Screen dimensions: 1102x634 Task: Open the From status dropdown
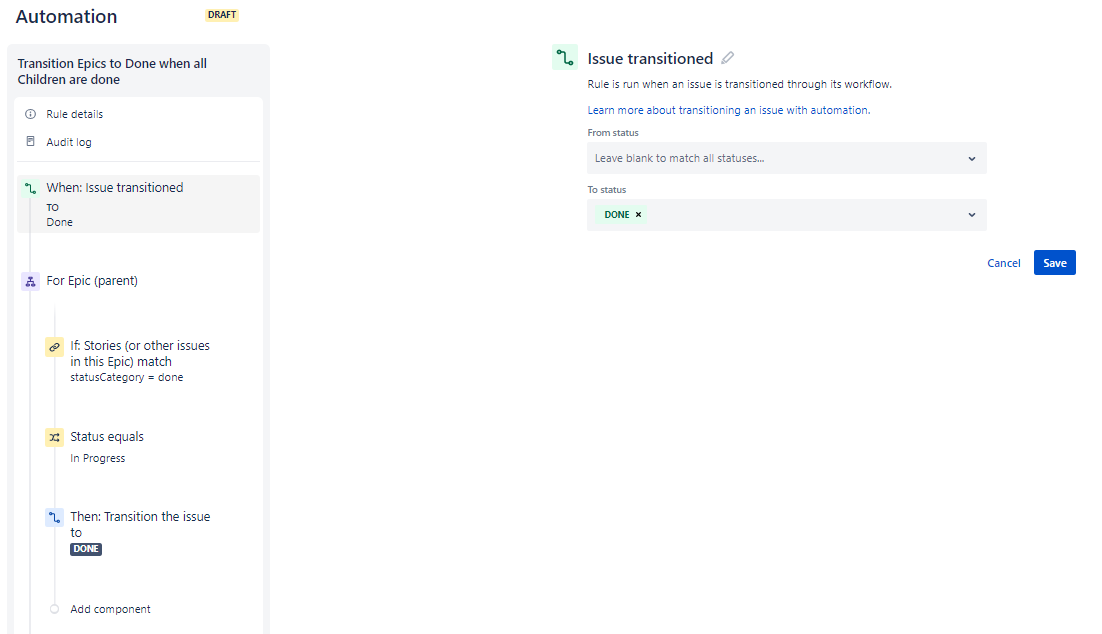coord(786,158)
